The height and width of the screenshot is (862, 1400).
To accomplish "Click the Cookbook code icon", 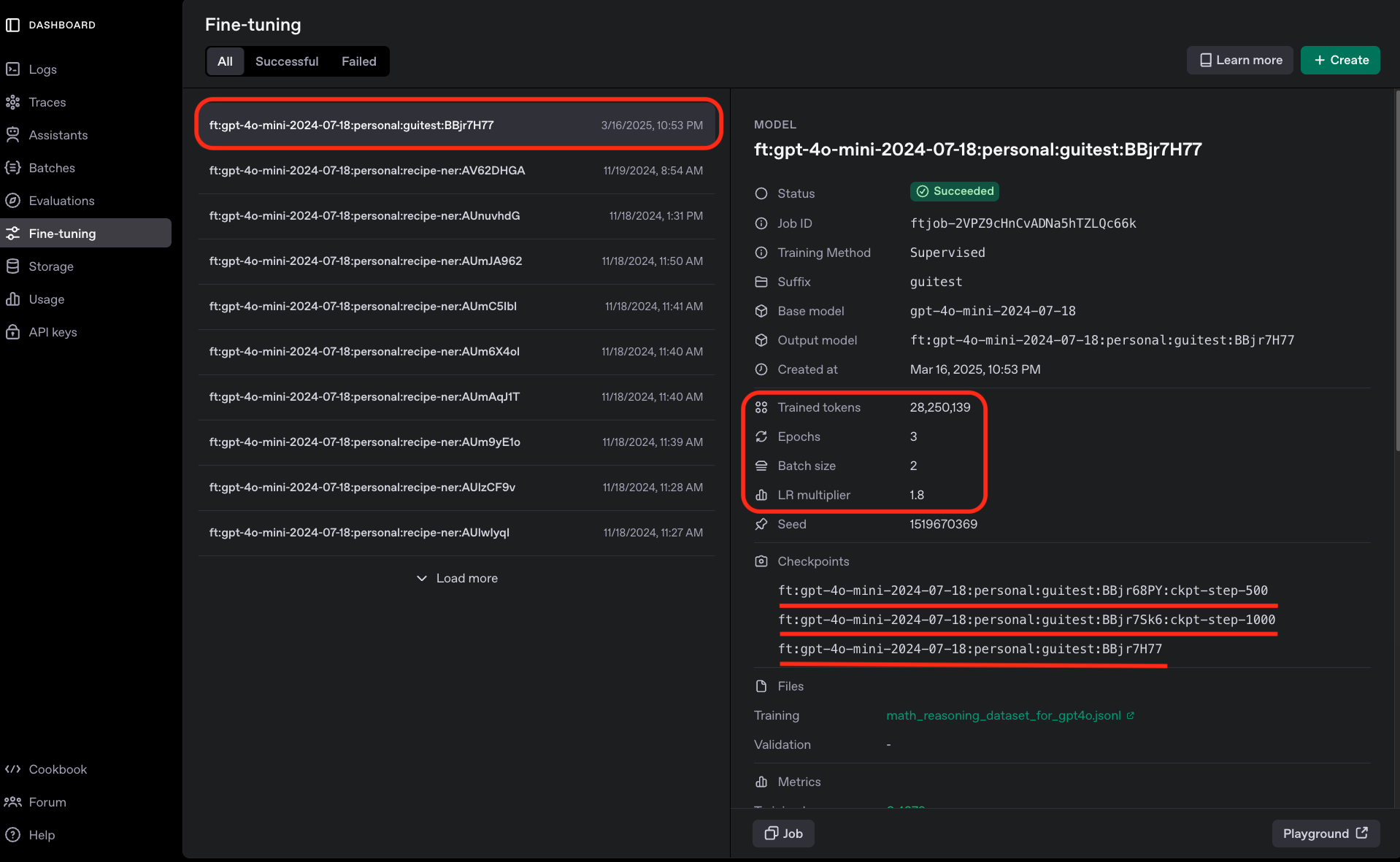I will (12, 769).
